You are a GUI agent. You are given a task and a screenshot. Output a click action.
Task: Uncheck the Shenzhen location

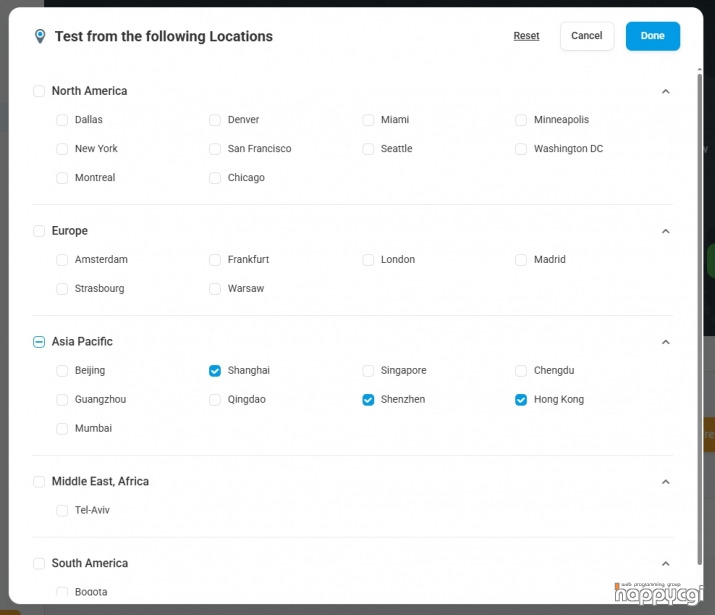click(368, 400)
